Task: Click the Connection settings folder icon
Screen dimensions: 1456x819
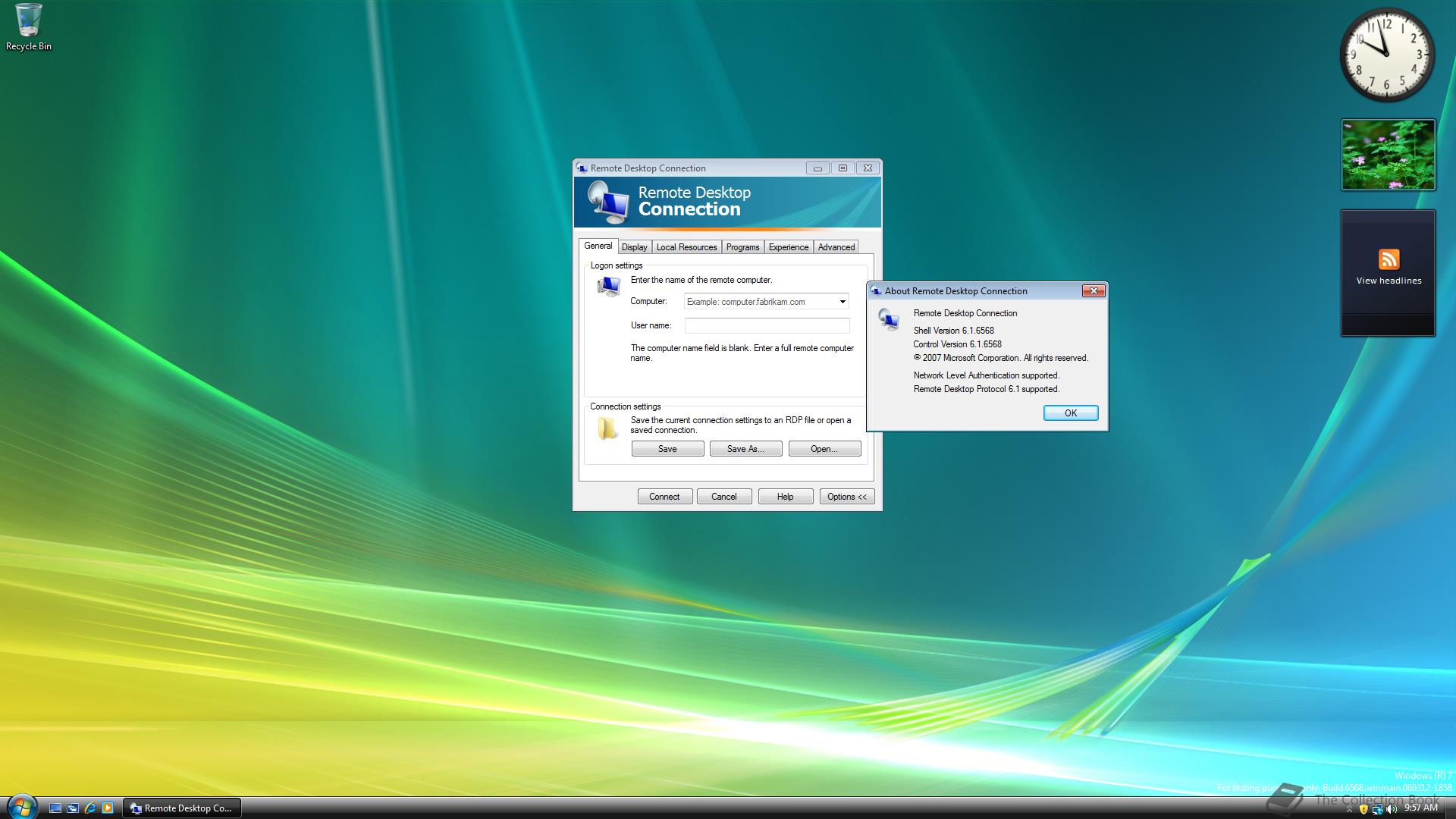Action: [607, 428]
